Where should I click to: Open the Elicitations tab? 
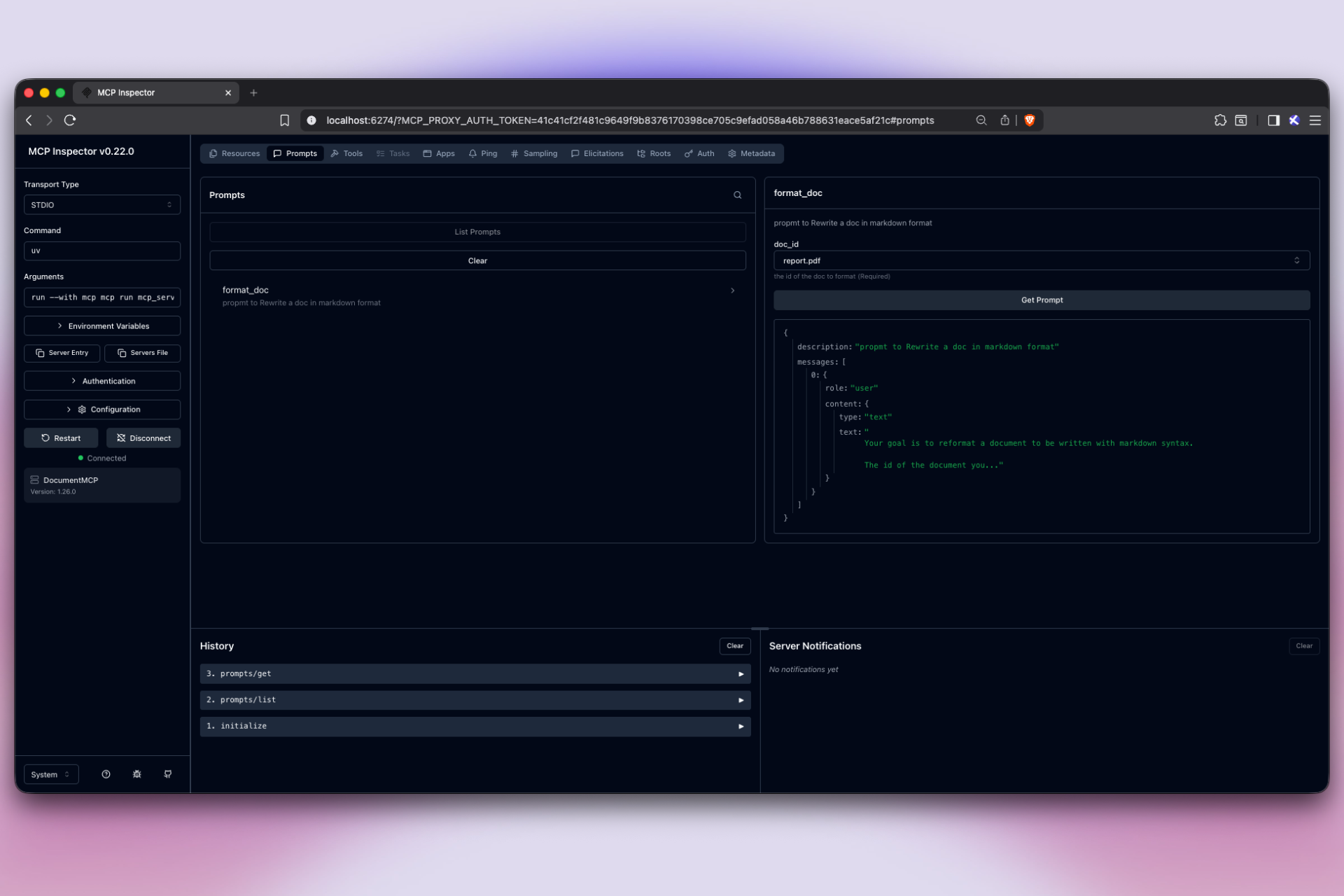(x=597, y=153)
